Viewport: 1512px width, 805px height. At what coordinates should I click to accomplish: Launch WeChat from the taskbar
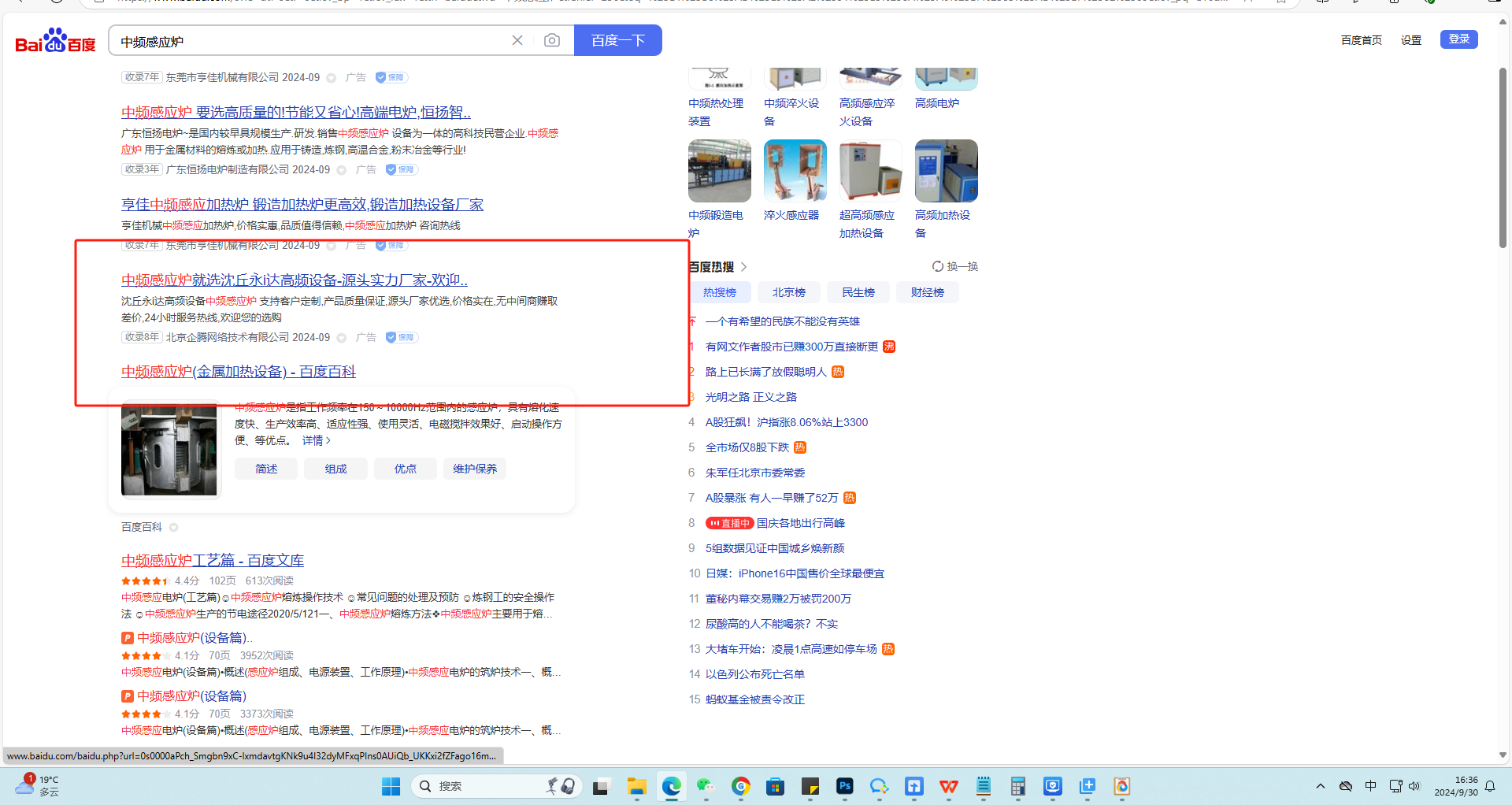pyautogui.click(x=705, y=786)
